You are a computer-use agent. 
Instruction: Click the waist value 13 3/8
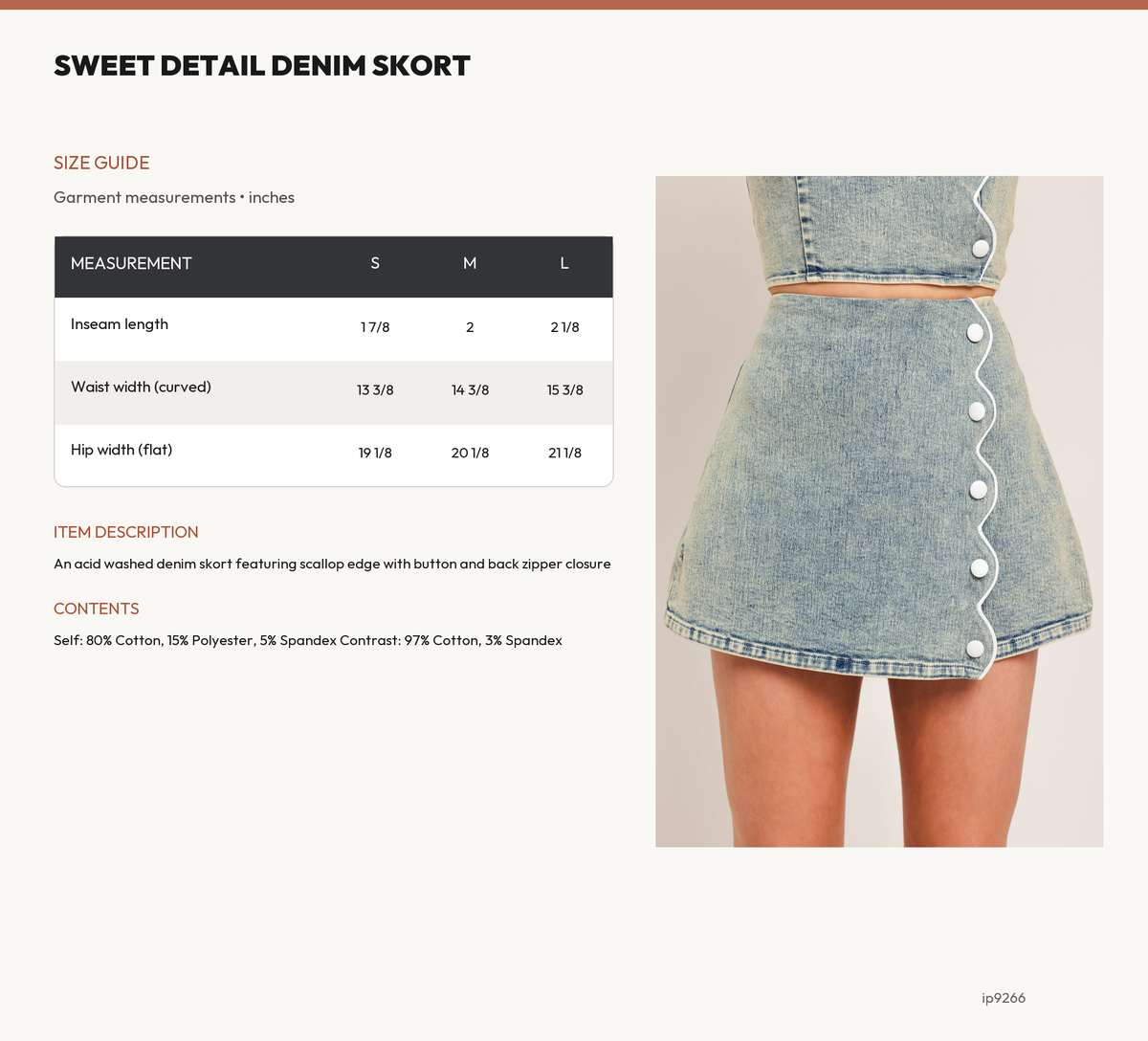(x=375, y=390)
